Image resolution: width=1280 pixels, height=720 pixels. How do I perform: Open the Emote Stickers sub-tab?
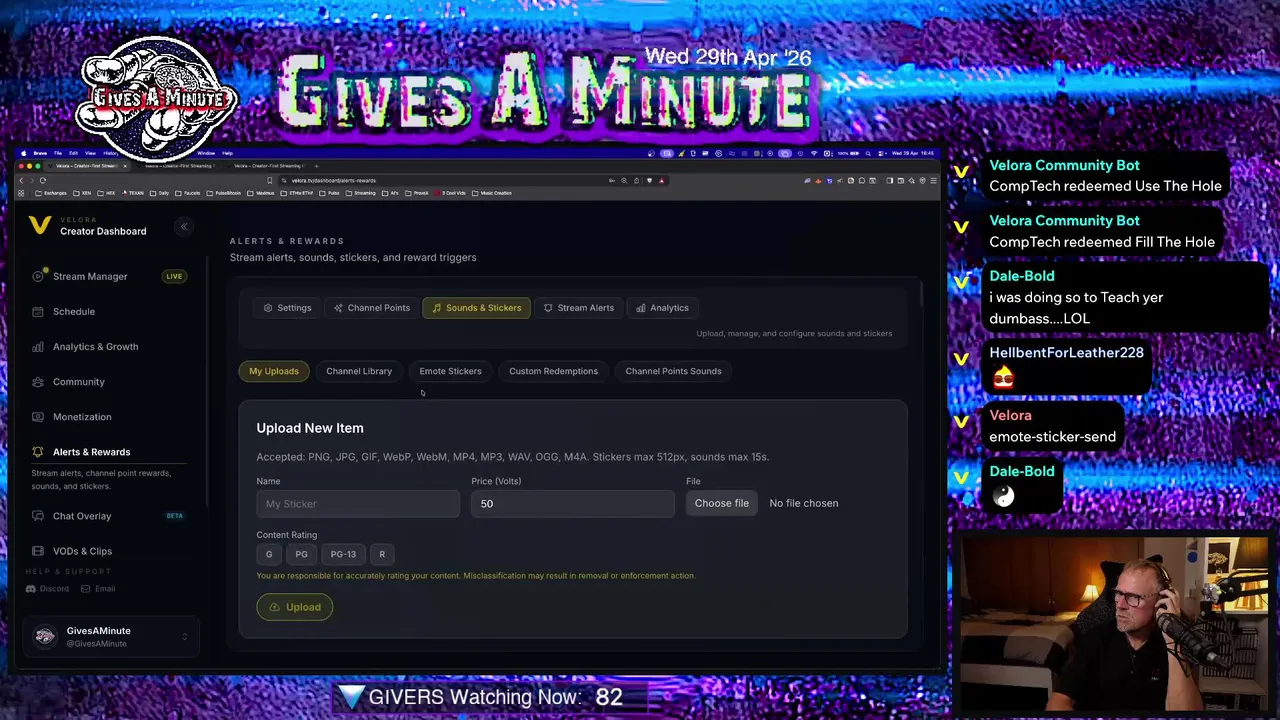pyautogui.click(x=450, y=371)
